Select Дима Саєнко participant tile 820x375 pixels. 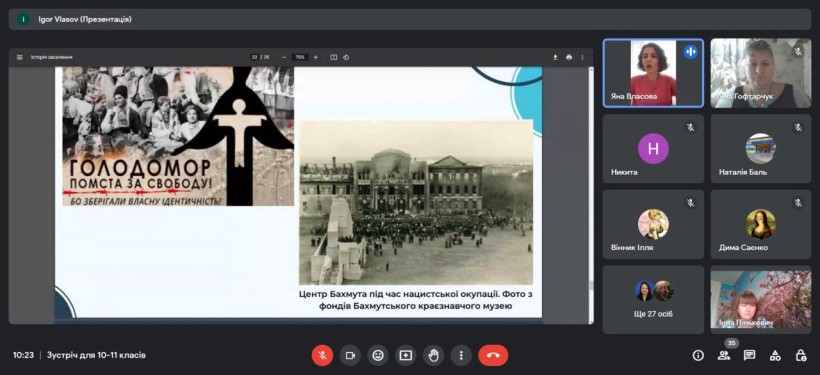(761, 224)
